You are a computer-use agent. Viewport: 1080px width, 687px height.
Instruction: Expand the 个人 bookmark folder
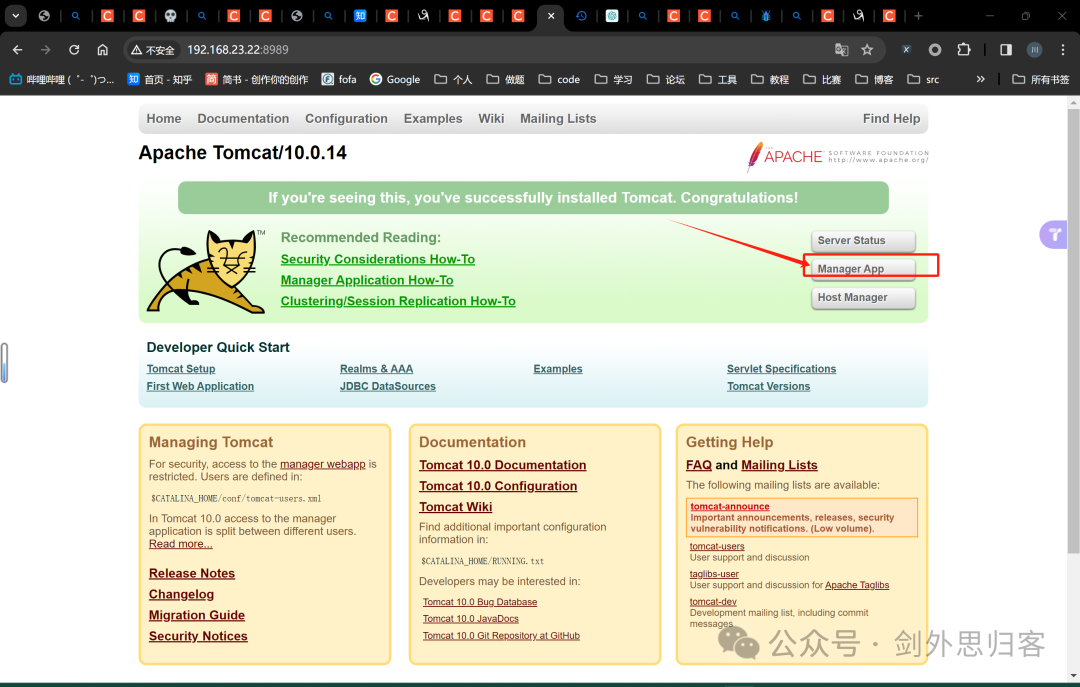click(x=453, y=79)
